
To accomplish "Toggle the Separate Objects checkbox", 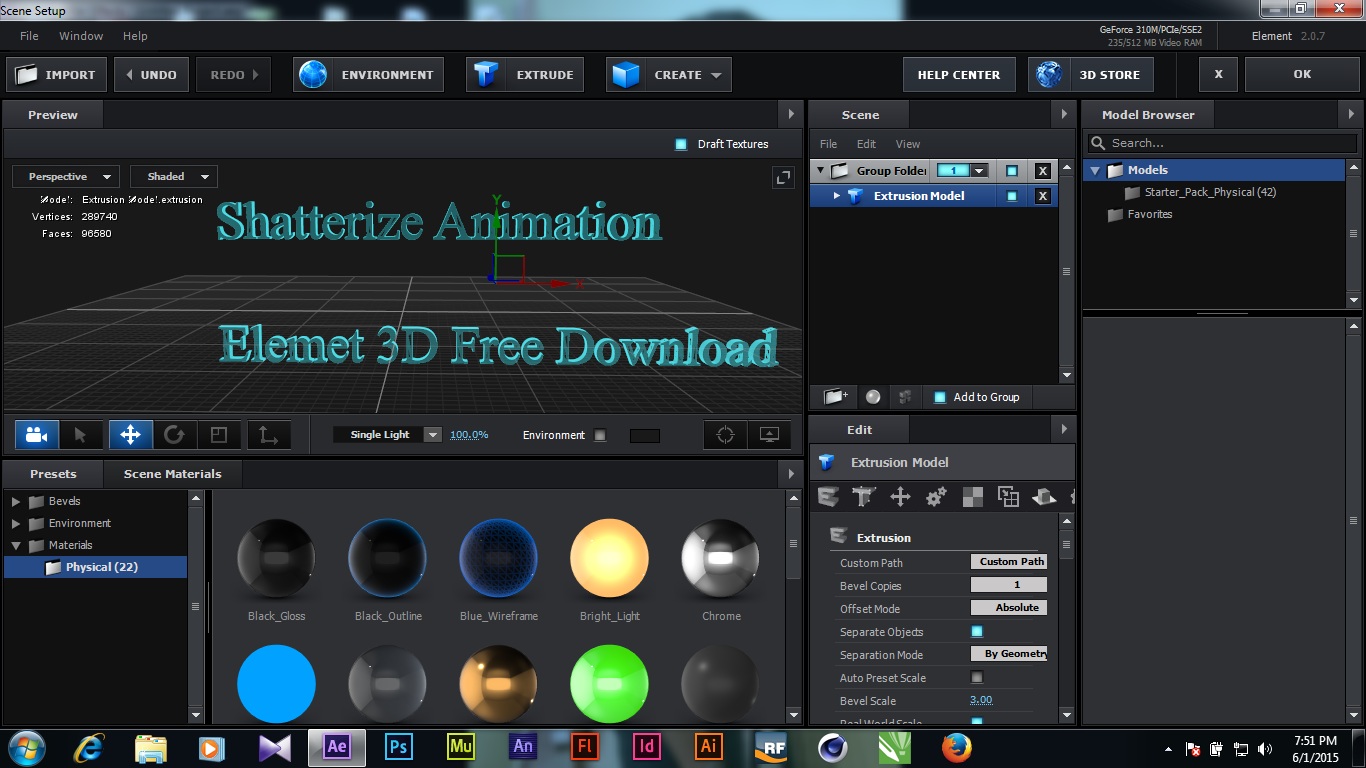I will [x=977, y=632].
